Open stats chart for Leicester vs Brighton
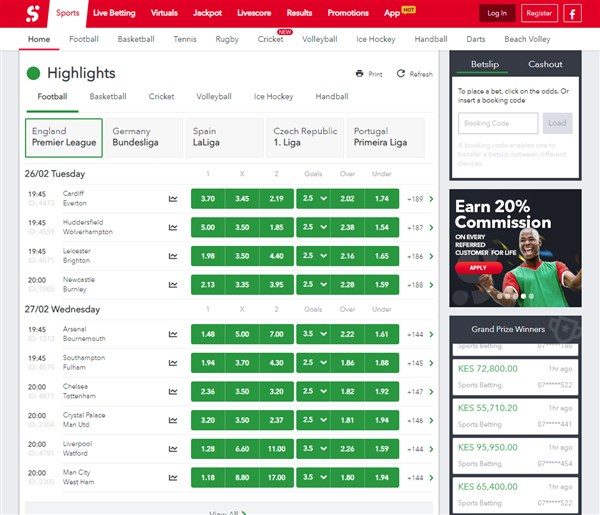600x515 pixels. (173, 256)
